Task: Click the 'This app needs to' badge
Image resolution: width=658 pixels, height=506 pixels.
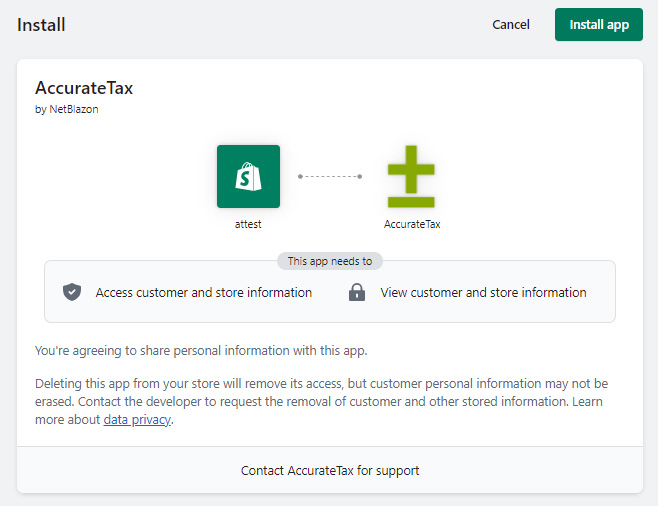Action: [x=329, y=261]
